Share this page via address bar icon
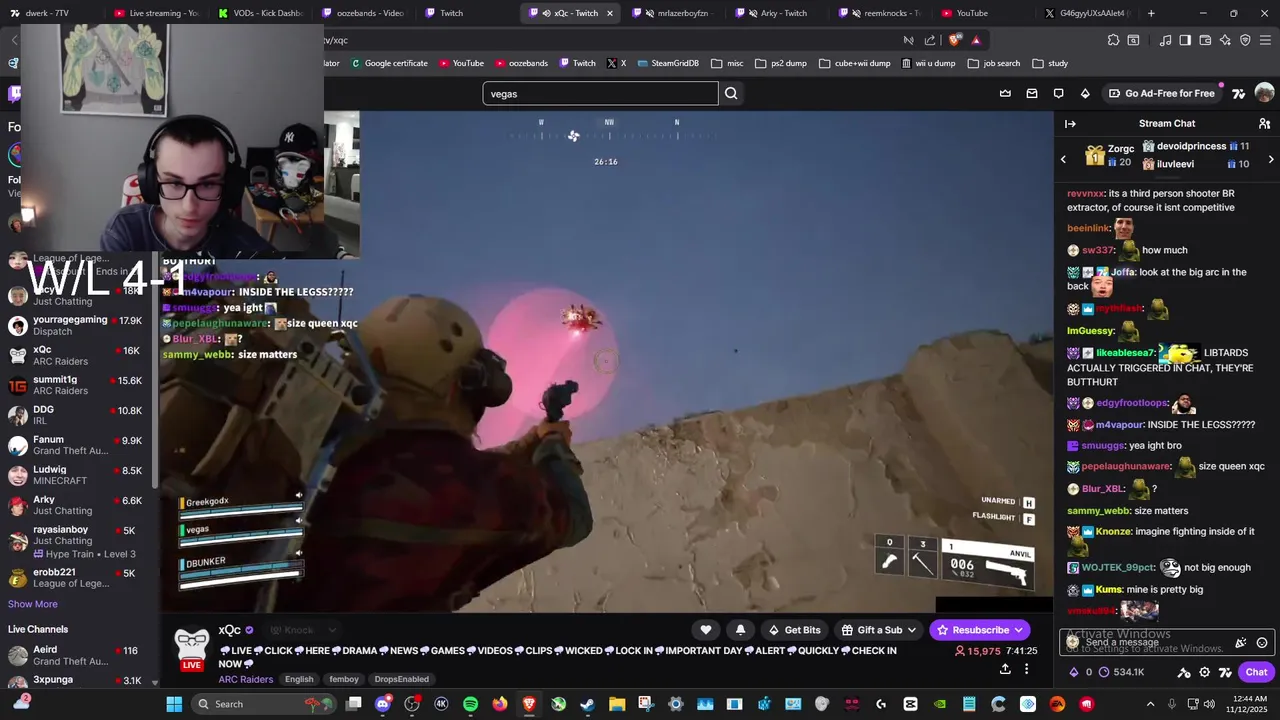Image resolution: width=1280 pixels, height=720 pixels. pyautogui.click(x=930, y=40)
